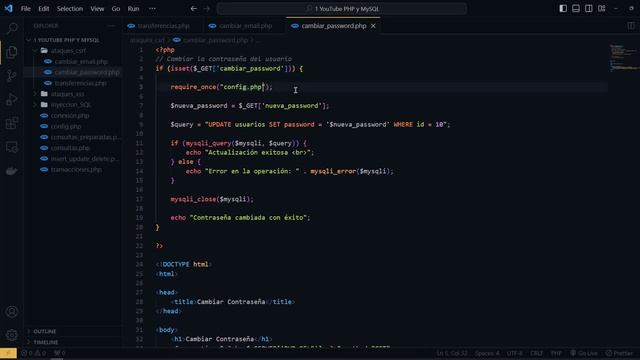Open cambiar_email.php in Explorer tree

[81, 62]
